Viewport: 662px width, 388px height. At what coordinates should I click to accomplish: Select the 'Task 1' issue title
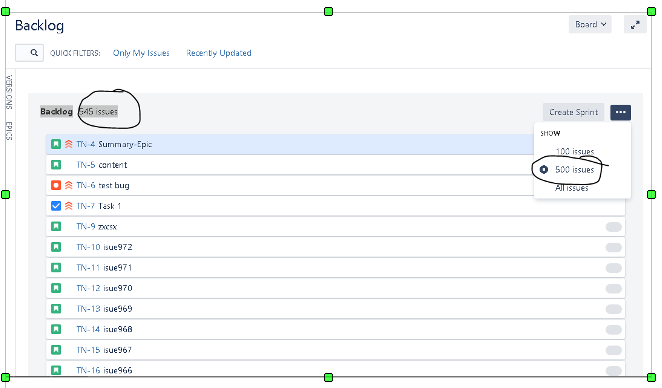point(110,206)
